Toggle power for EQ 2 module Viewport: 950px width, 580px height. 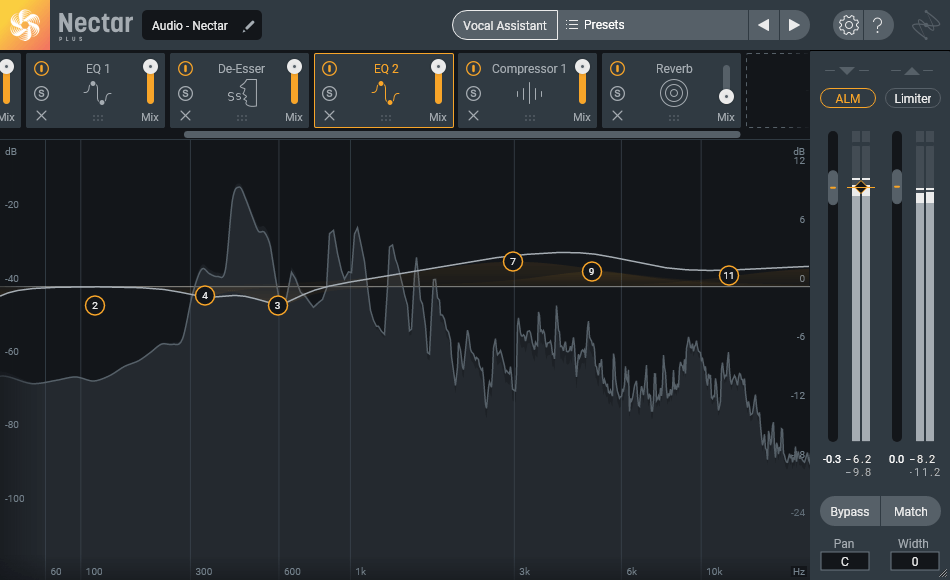click(330, 68)
